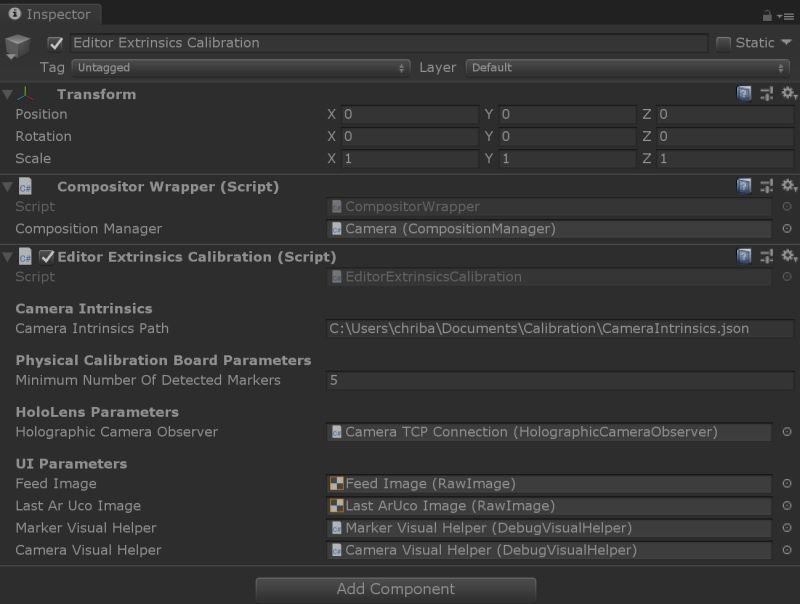Select the Inspector tab
800x604 pixels.
(x=50, y=14)
